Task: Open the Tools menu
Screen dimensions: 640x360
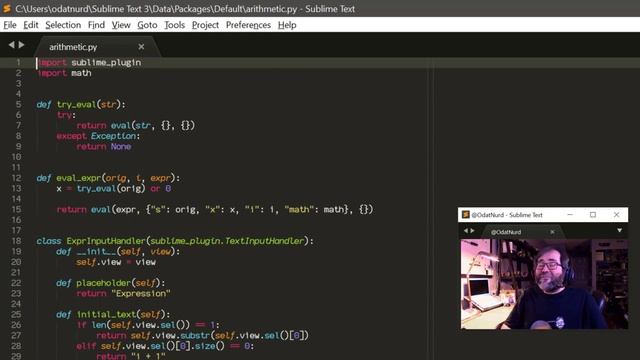Action: tap(174, 25)
